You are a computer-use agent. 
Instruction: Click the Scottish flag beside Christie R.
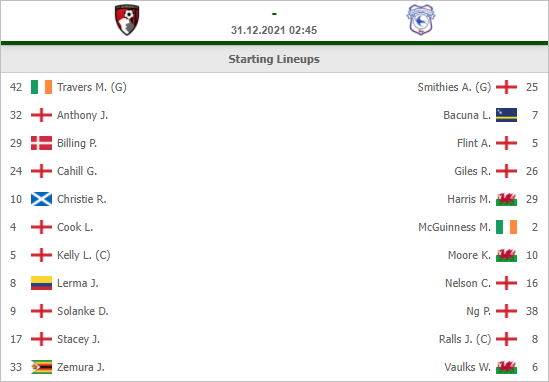coord(41,199)
